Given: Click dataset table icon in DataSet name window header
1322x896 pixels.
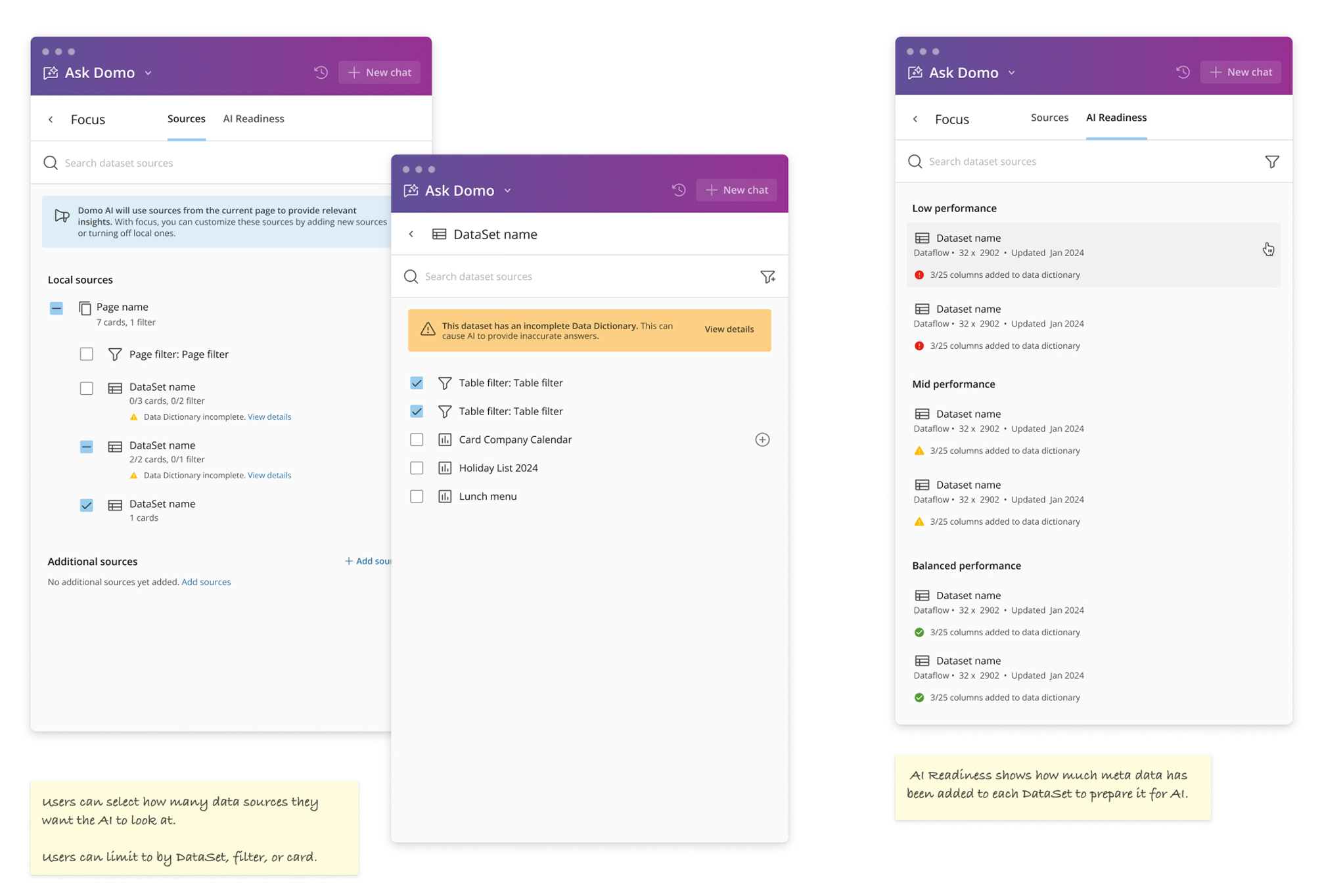Looking at the screenshot, I should pos(439,235).
